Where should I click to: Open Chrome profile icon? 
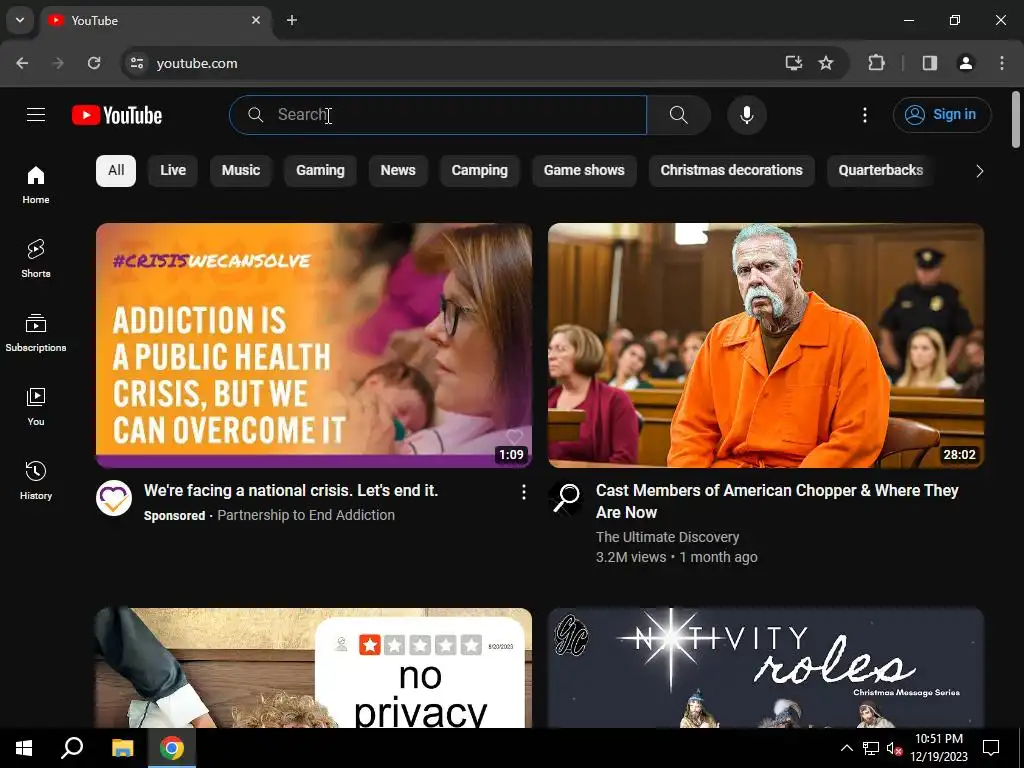(966, 63)
